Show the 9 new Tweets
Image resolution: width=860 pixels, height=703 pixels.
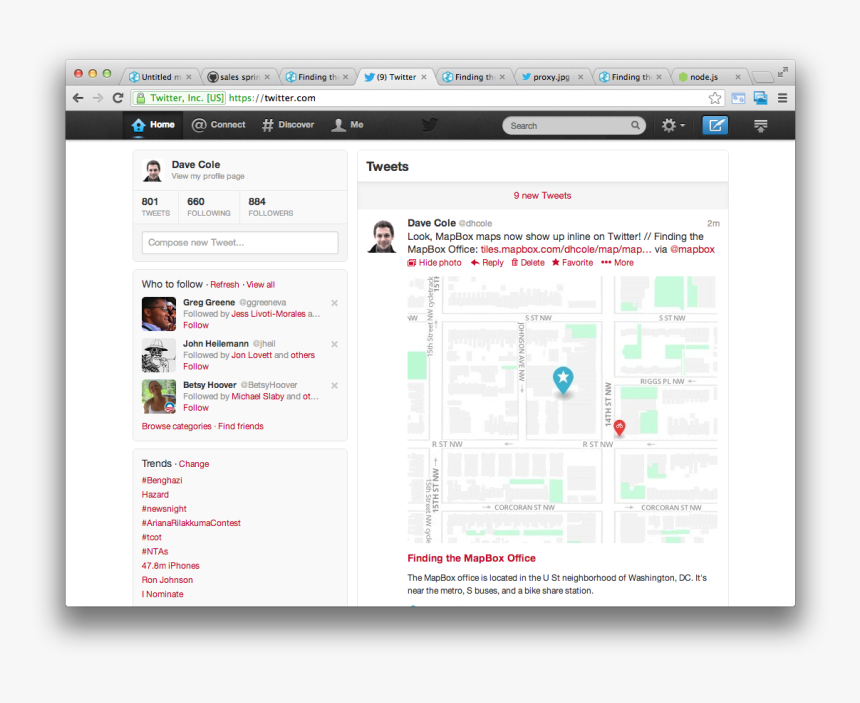click(x=542, y=196)
